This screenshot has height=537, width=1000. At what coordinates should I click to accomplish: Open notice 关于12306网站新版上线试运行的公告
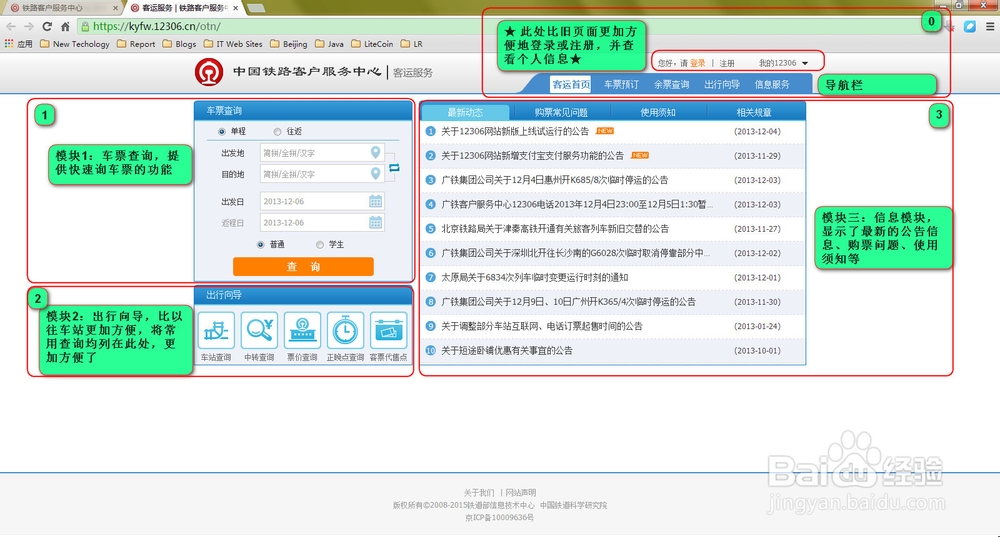[x=515, y=131]
